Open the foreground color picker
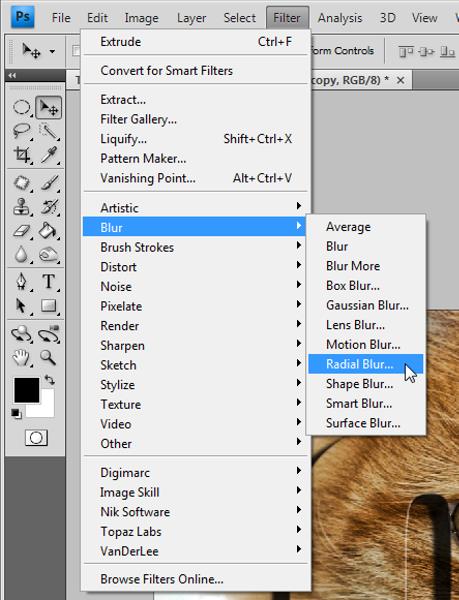459x600 pixels. pyautogui.click(x=27, y=390)
